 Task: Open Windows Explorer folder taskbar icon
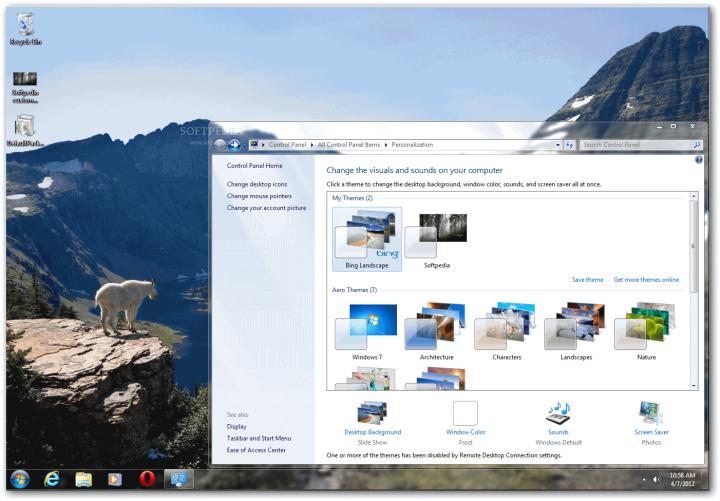84,479
